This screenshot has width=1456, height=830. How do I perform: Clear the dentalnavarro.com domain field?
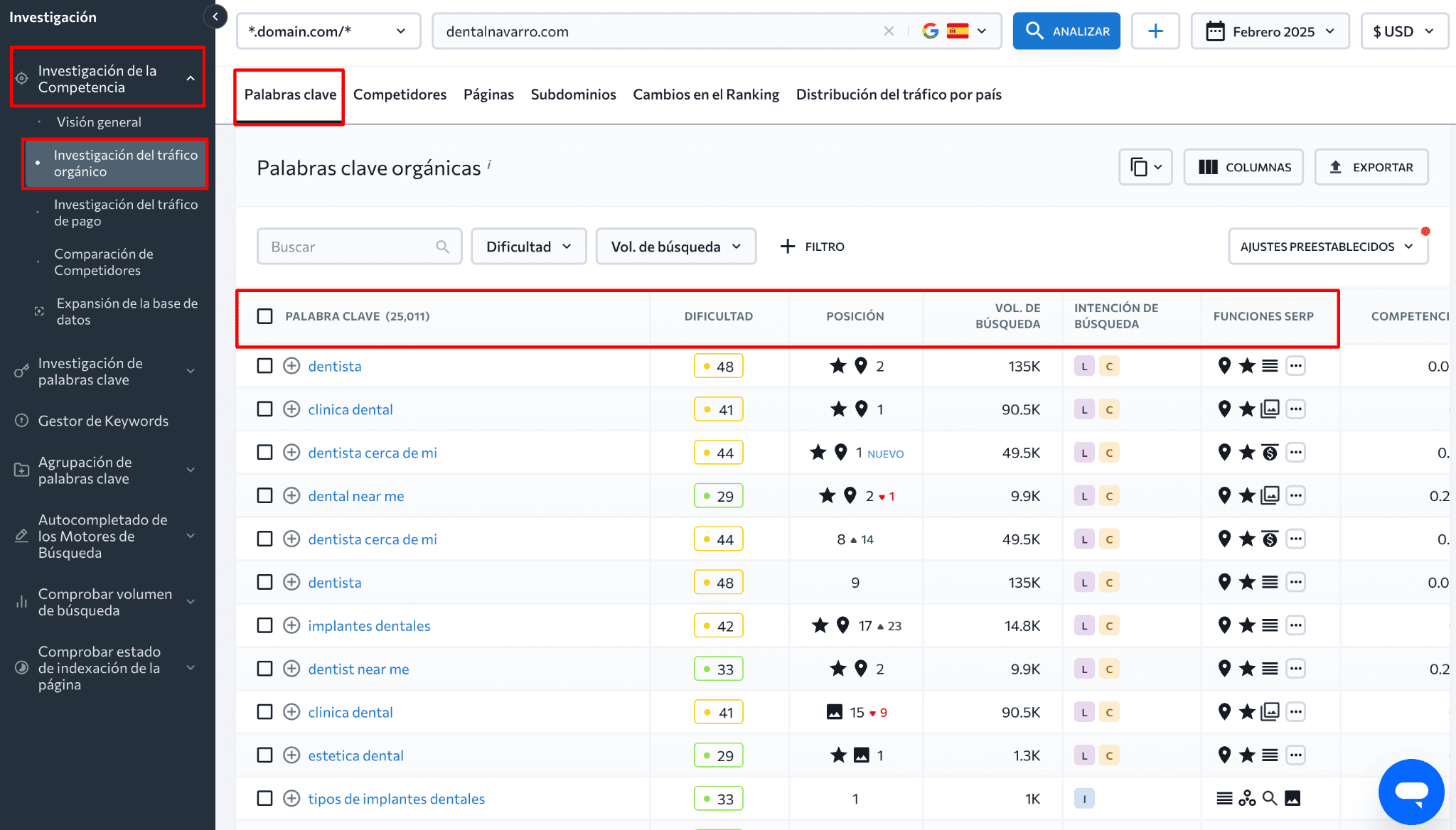(x=889, y=31)
